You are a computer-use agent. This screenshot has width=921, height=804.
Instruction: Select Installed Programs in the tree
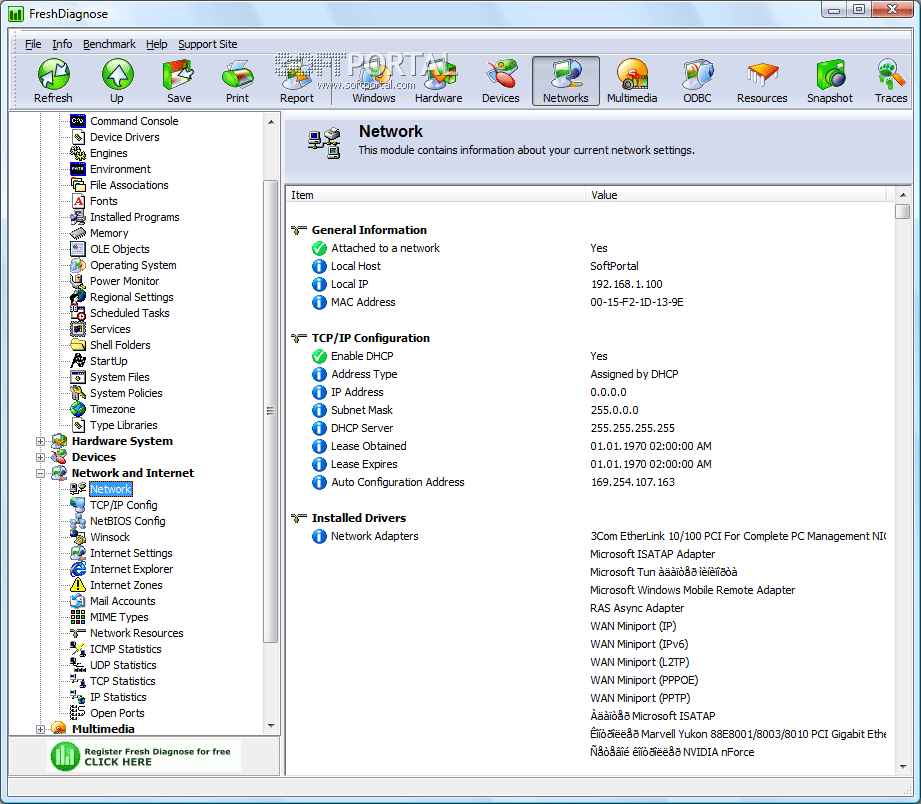125,217
